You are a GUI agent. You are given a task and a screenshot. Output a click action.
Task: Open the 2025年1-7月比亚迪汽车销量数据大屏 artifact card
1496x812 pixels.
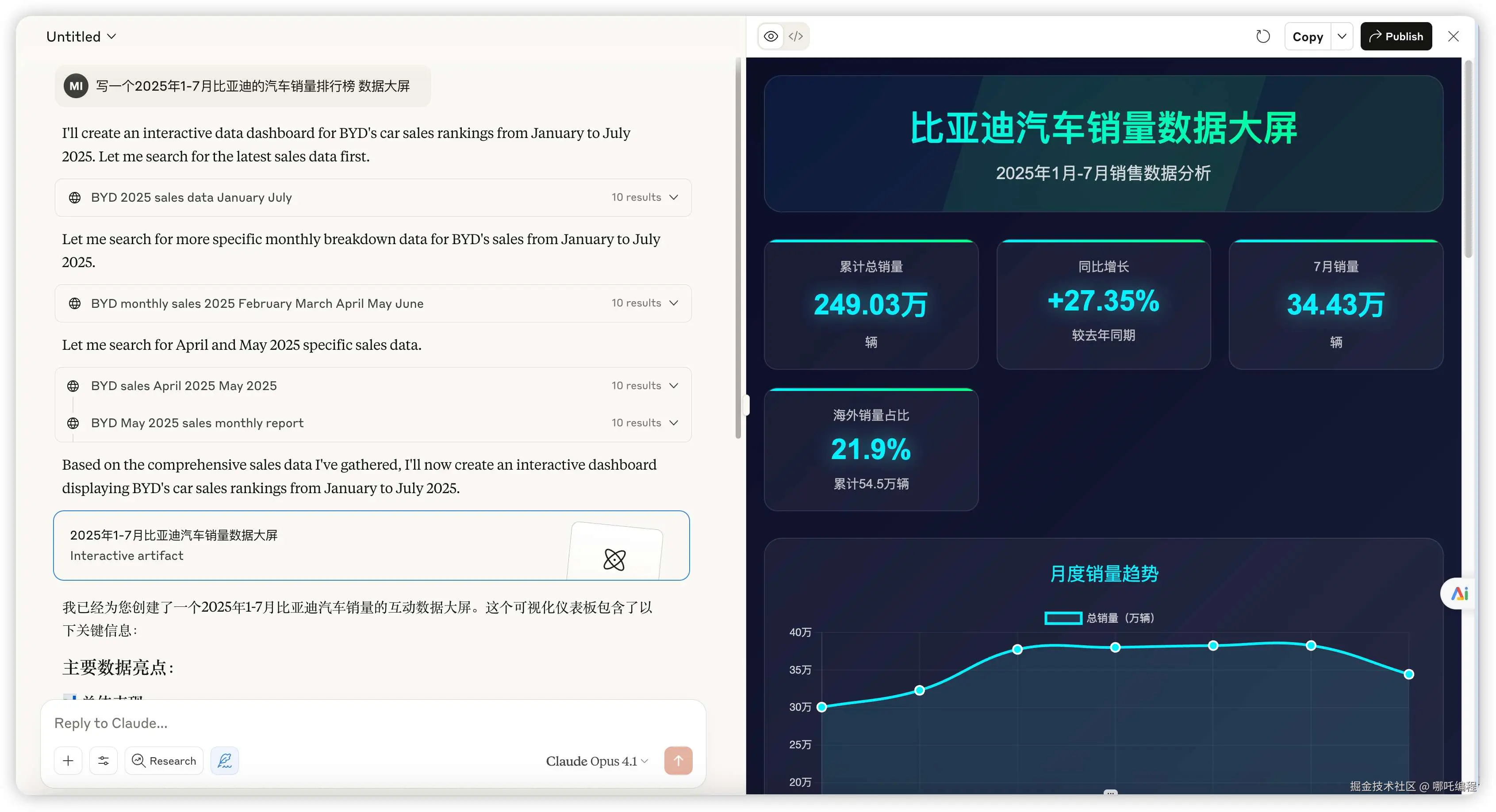[371, 545]
